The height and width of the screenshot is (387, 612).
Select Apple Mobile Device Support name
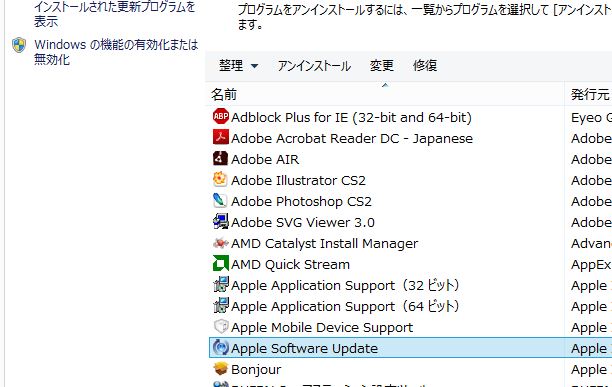pos(322,328)
